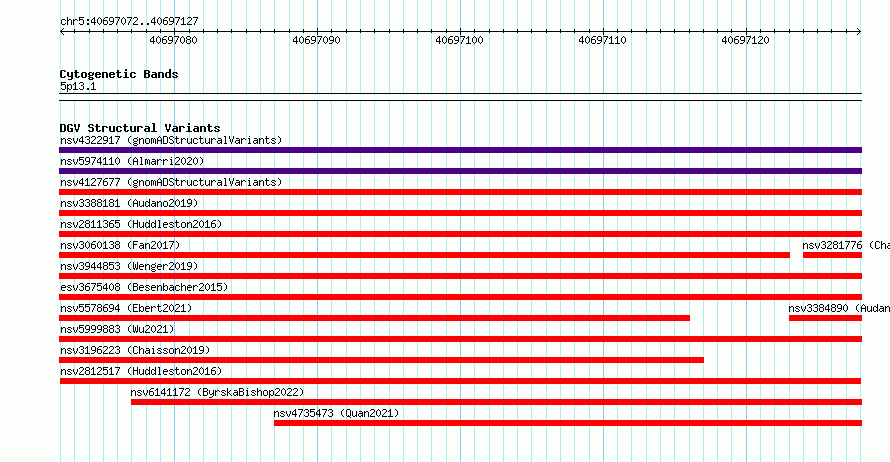Screen dimensions: 890x462
Task: Click ruler position 40697110
Action: pyautogui.click(x=602, y=40)
